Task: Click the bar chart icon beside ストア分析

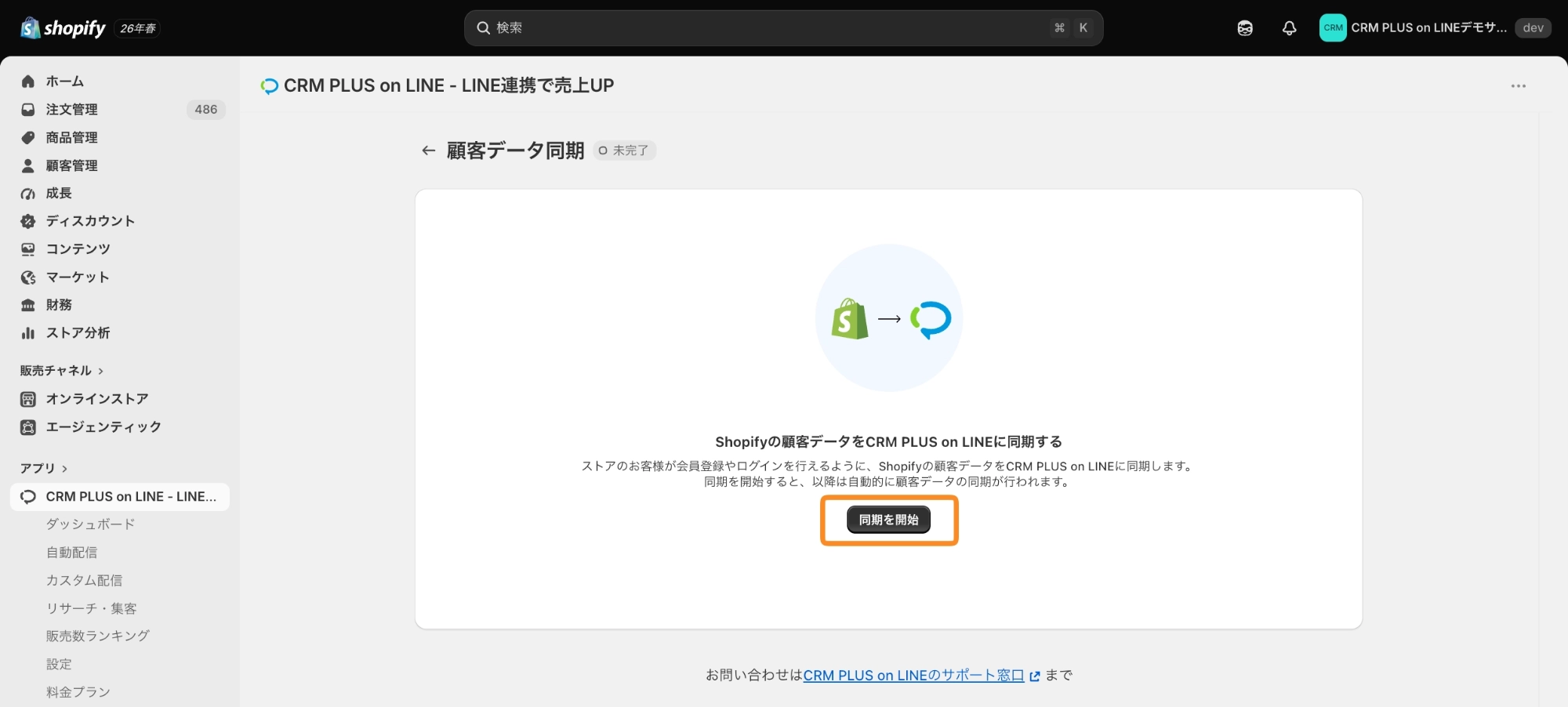Action: pyautogui.click(x=28, y=333)
